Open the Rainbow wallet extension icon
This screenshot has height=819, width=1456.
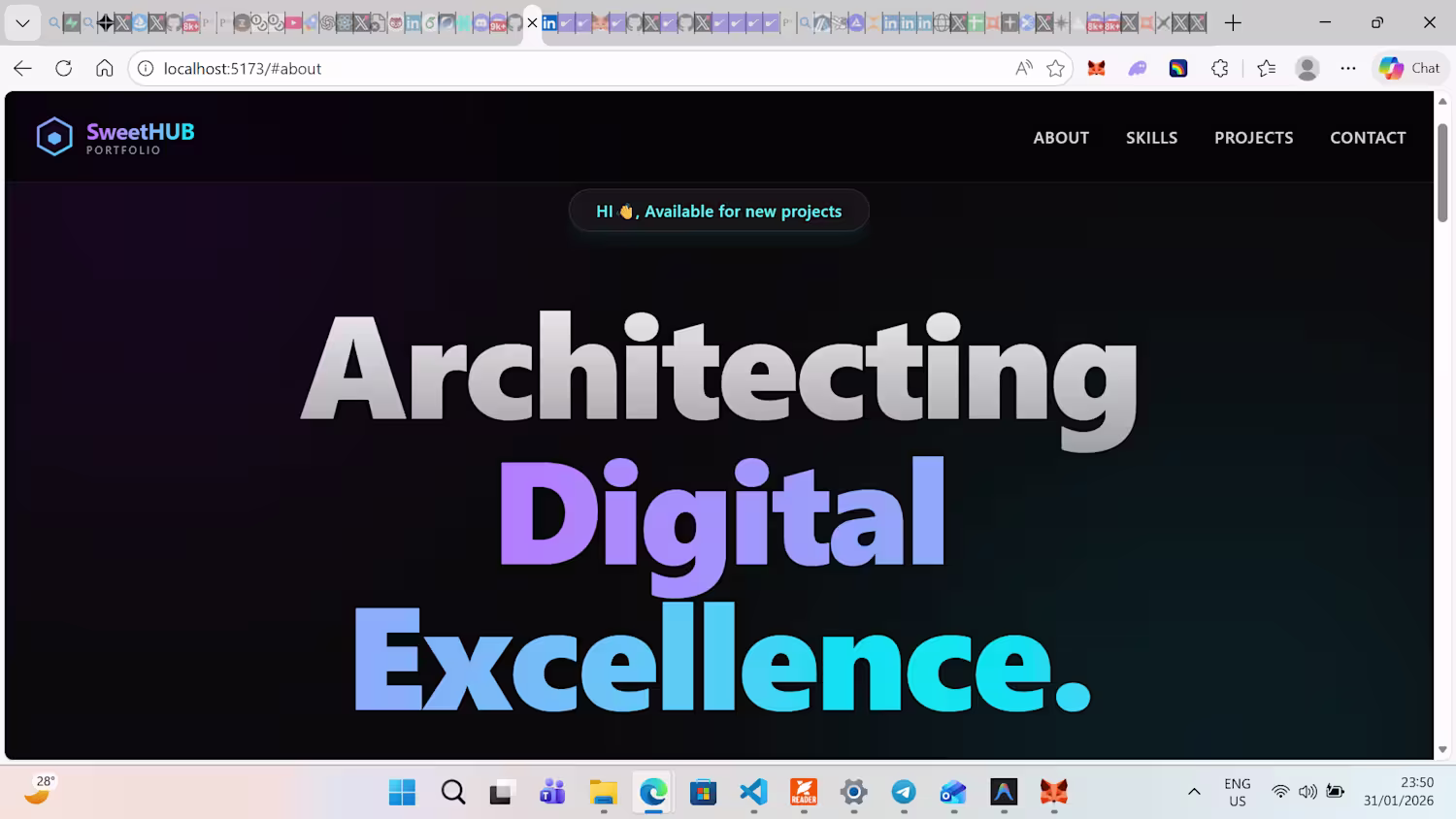coord(1178,68)
